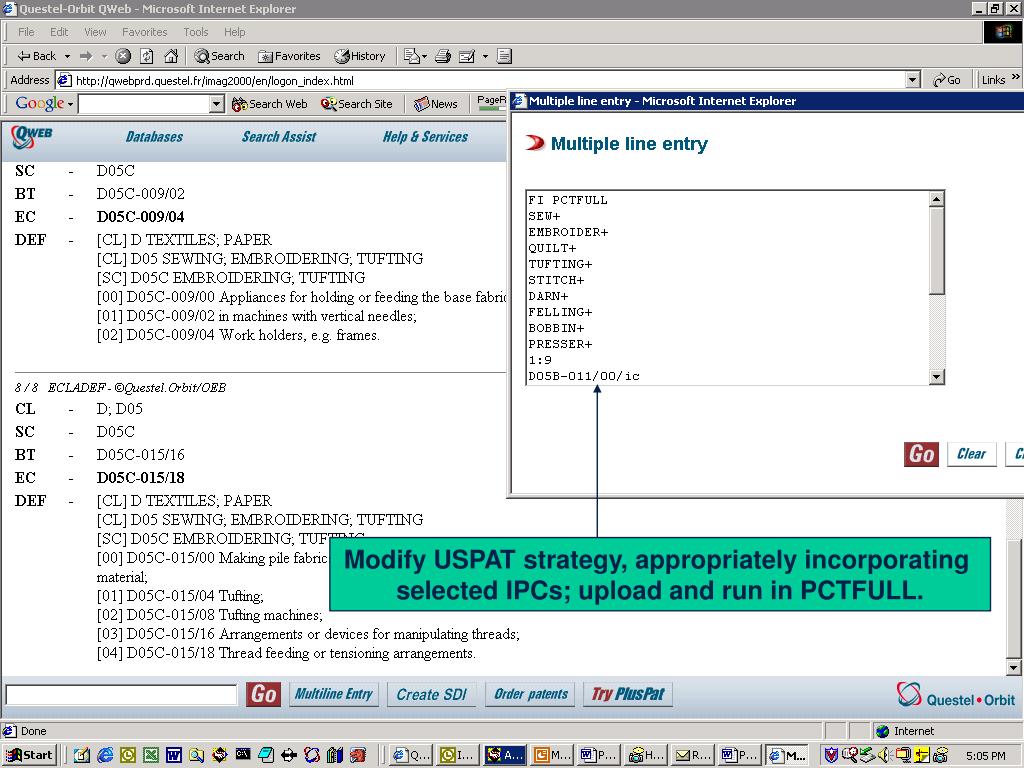Image resolution: width=1024 pixels, height=768 pixels.
Task: Click the Edit page icon in toolbar
Action: 467,56
